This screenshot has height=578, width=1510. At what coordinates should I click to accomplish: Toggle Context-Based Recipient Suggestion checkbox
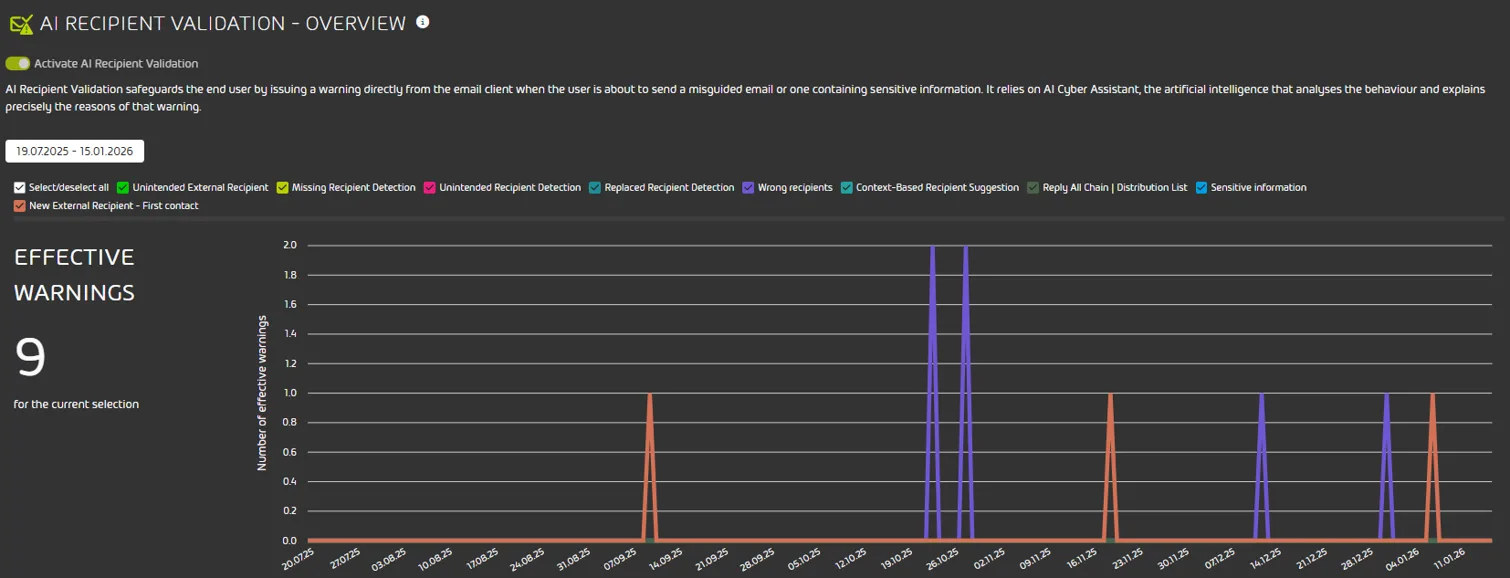click(x=847, y=188)
